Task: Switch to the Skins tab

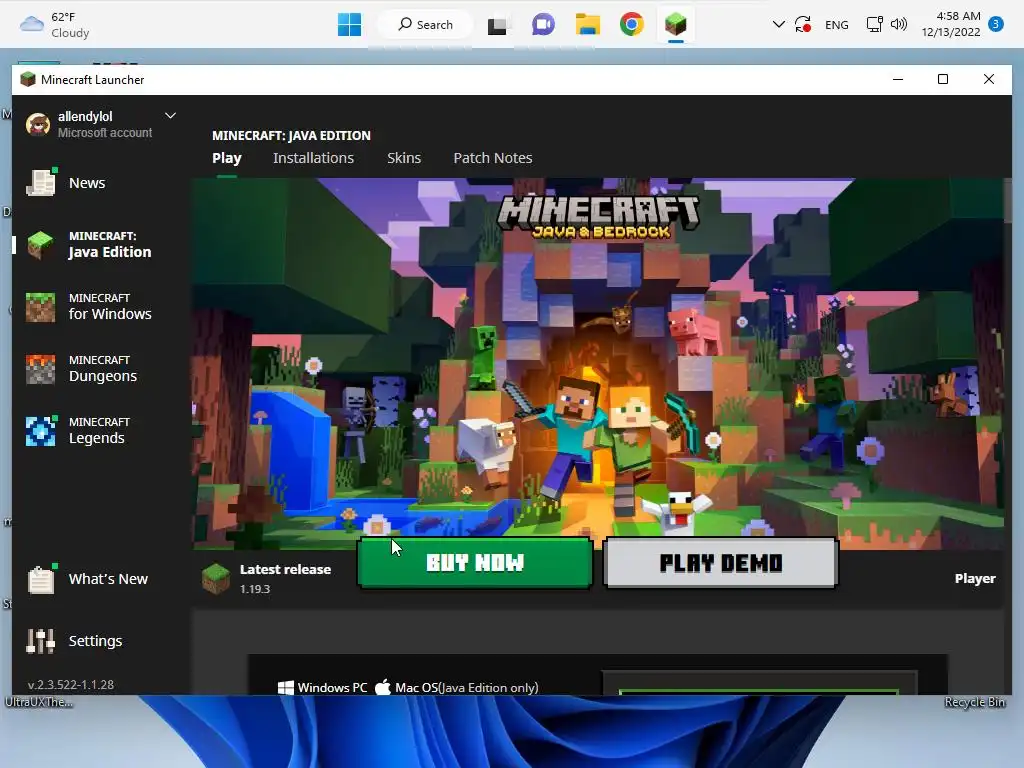Action: coord(404,158)
